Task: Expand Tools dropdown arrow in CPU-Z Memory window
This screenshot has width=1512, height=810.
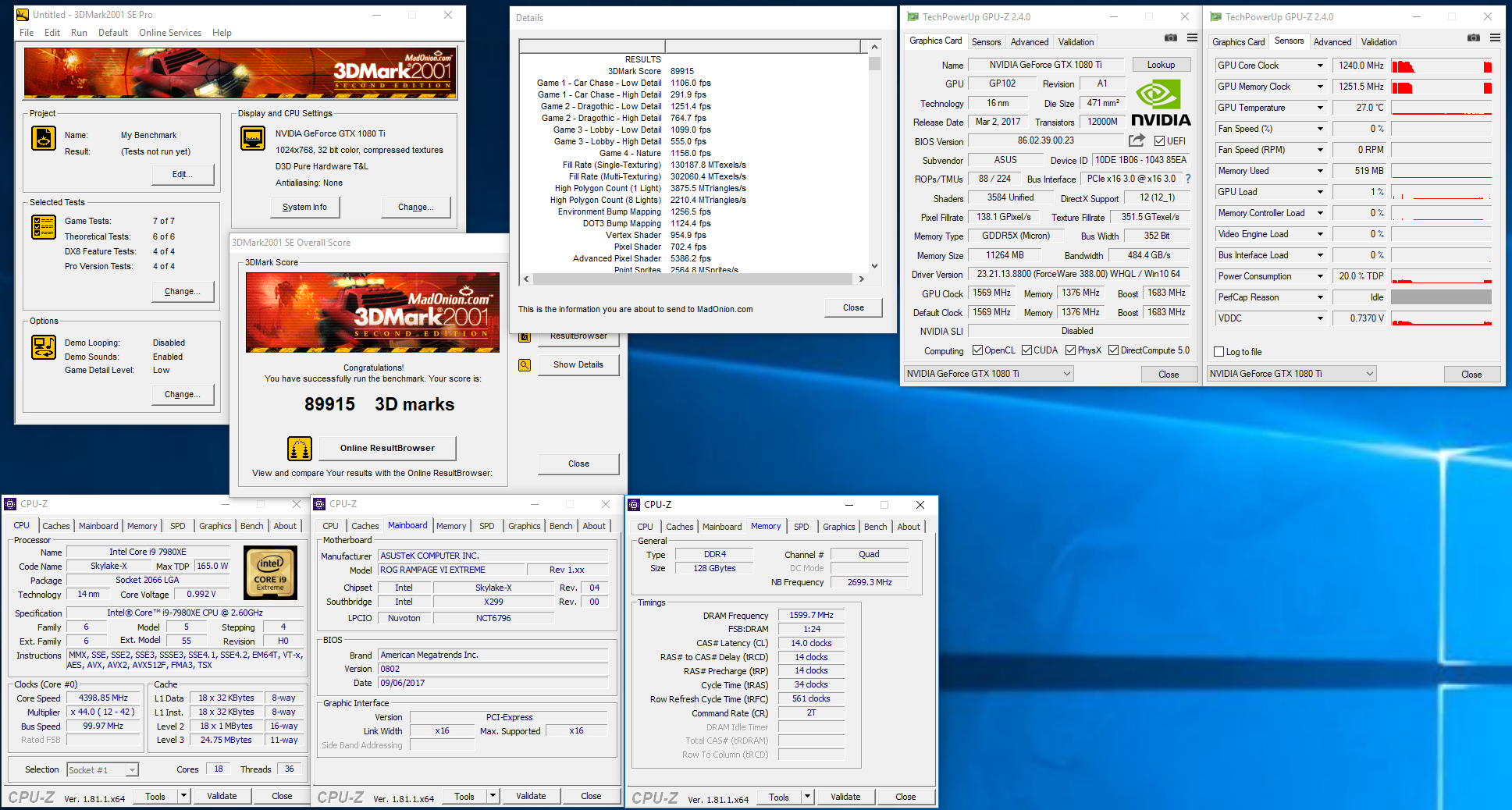Action: pos(808,797)
